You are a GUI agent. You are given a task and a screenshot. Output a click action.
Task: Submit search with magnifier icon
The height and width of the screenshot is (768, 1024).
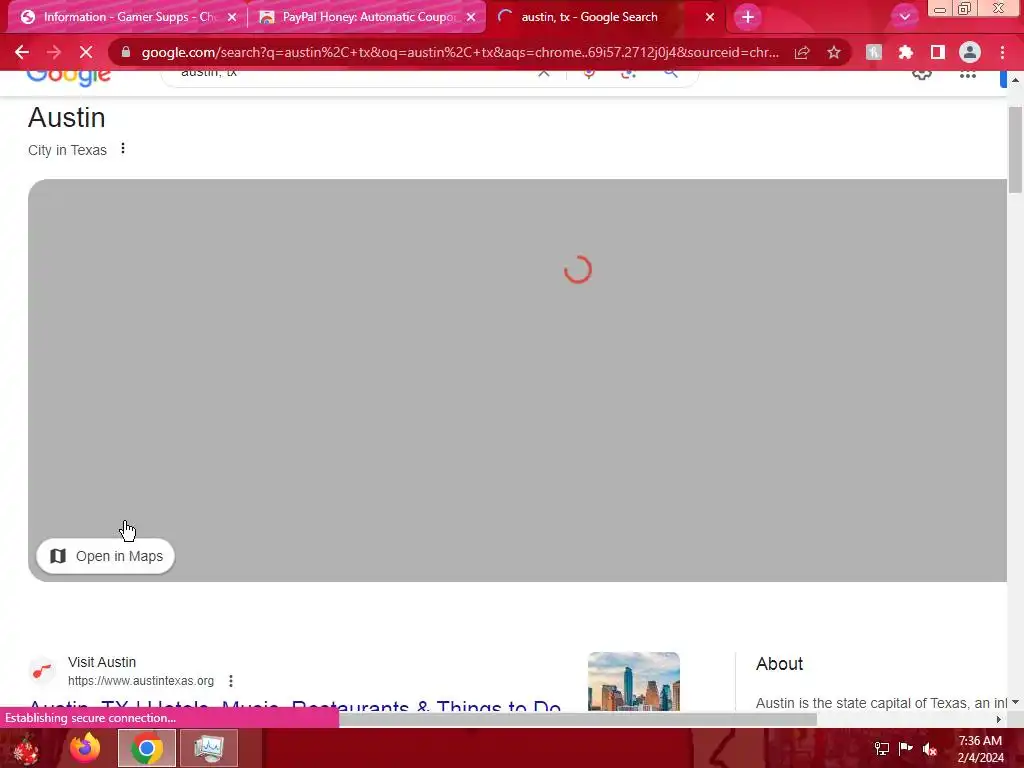coord(671,73)
